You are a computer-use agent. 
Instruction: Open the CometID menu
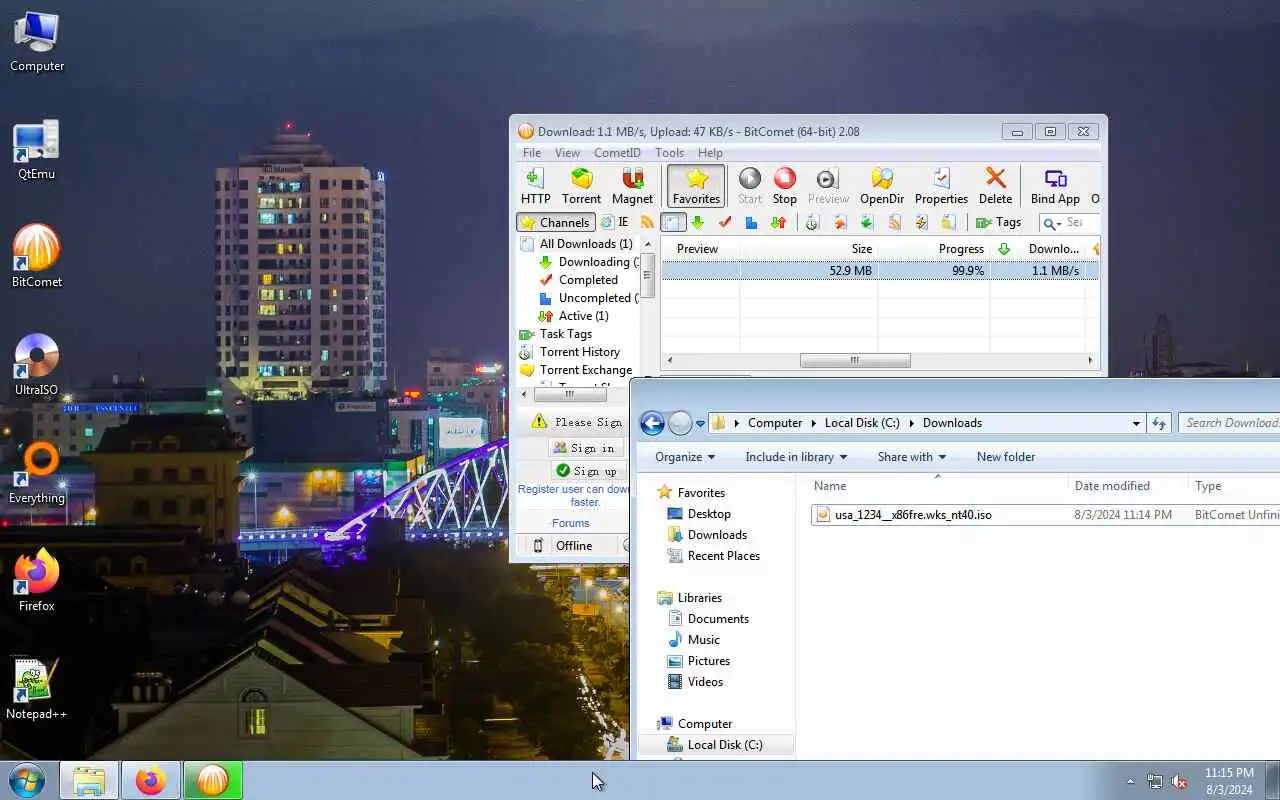point(617,153)
